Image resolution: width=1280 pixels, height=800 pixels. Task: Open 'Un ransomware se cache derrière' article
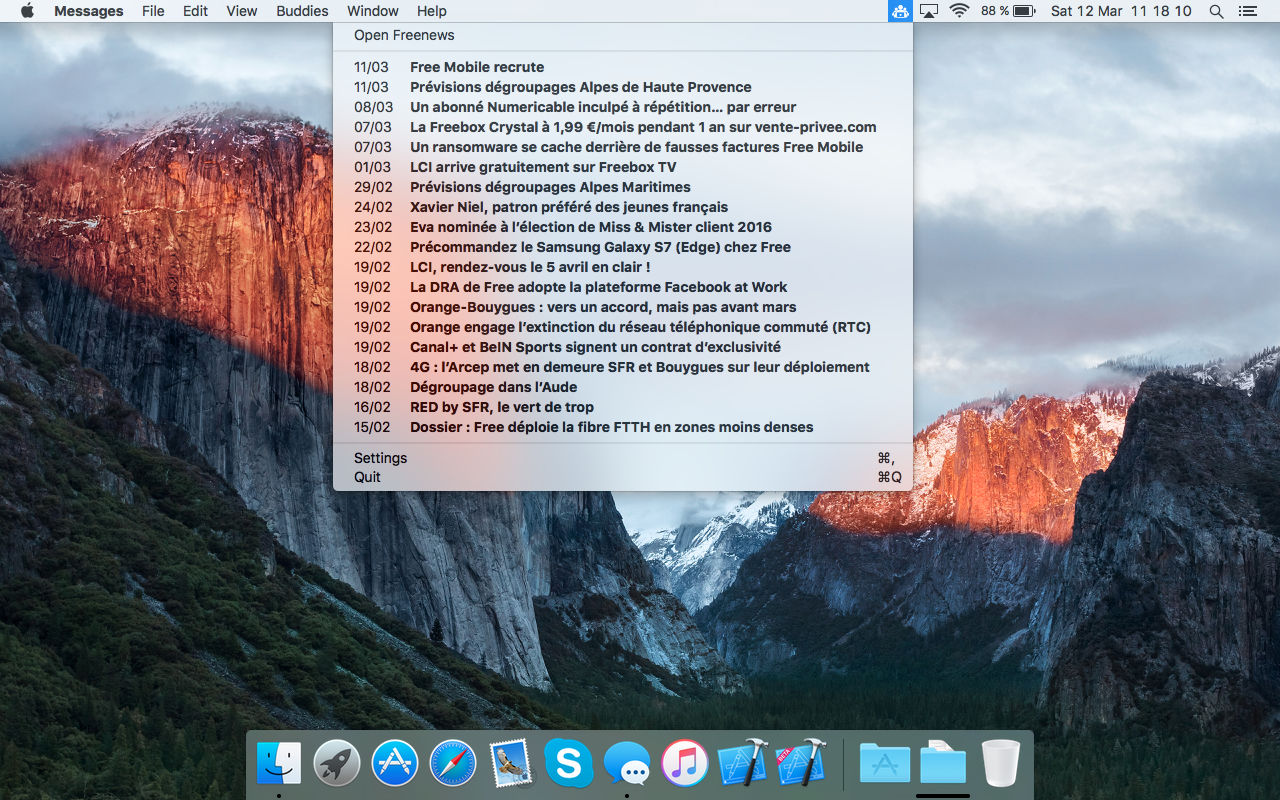(623, 147)
